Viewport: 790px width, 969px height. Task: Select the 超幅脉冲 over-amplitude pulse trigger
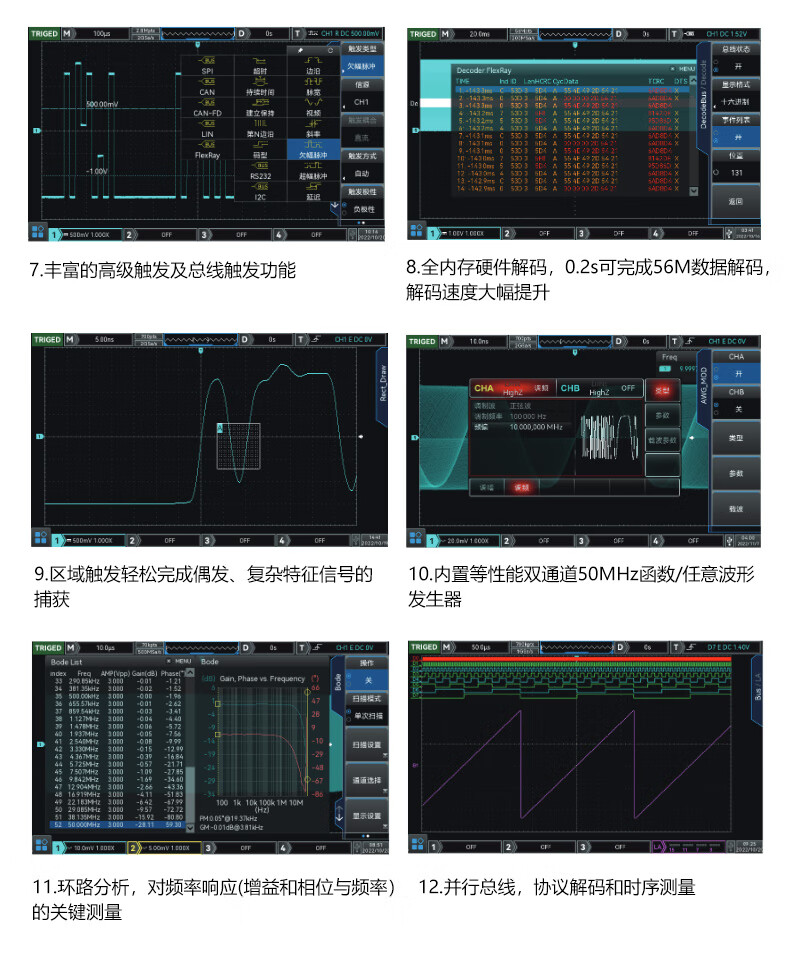coord(313,171)
